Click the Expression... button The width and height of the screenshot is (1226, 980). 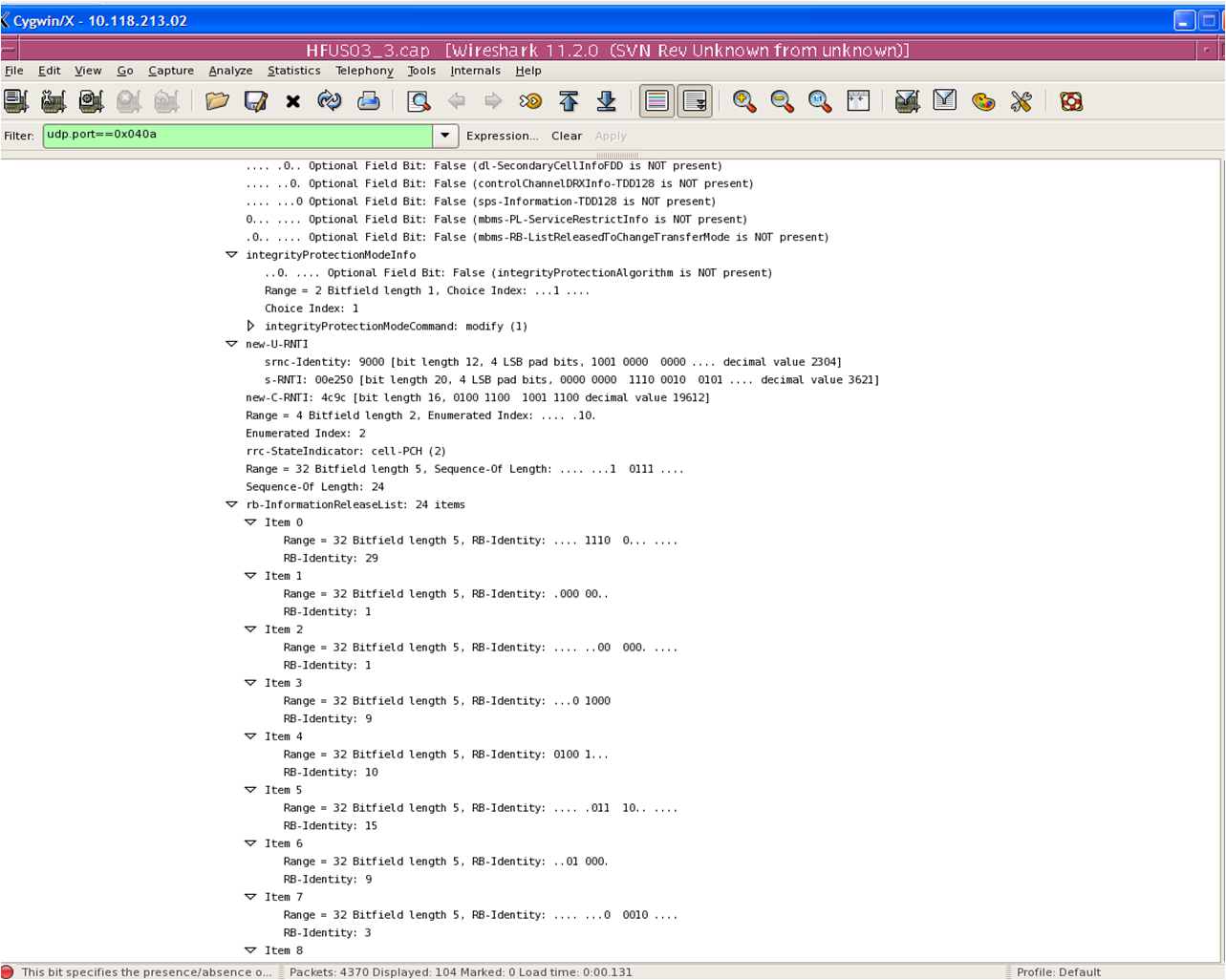(x=502, y=136)
